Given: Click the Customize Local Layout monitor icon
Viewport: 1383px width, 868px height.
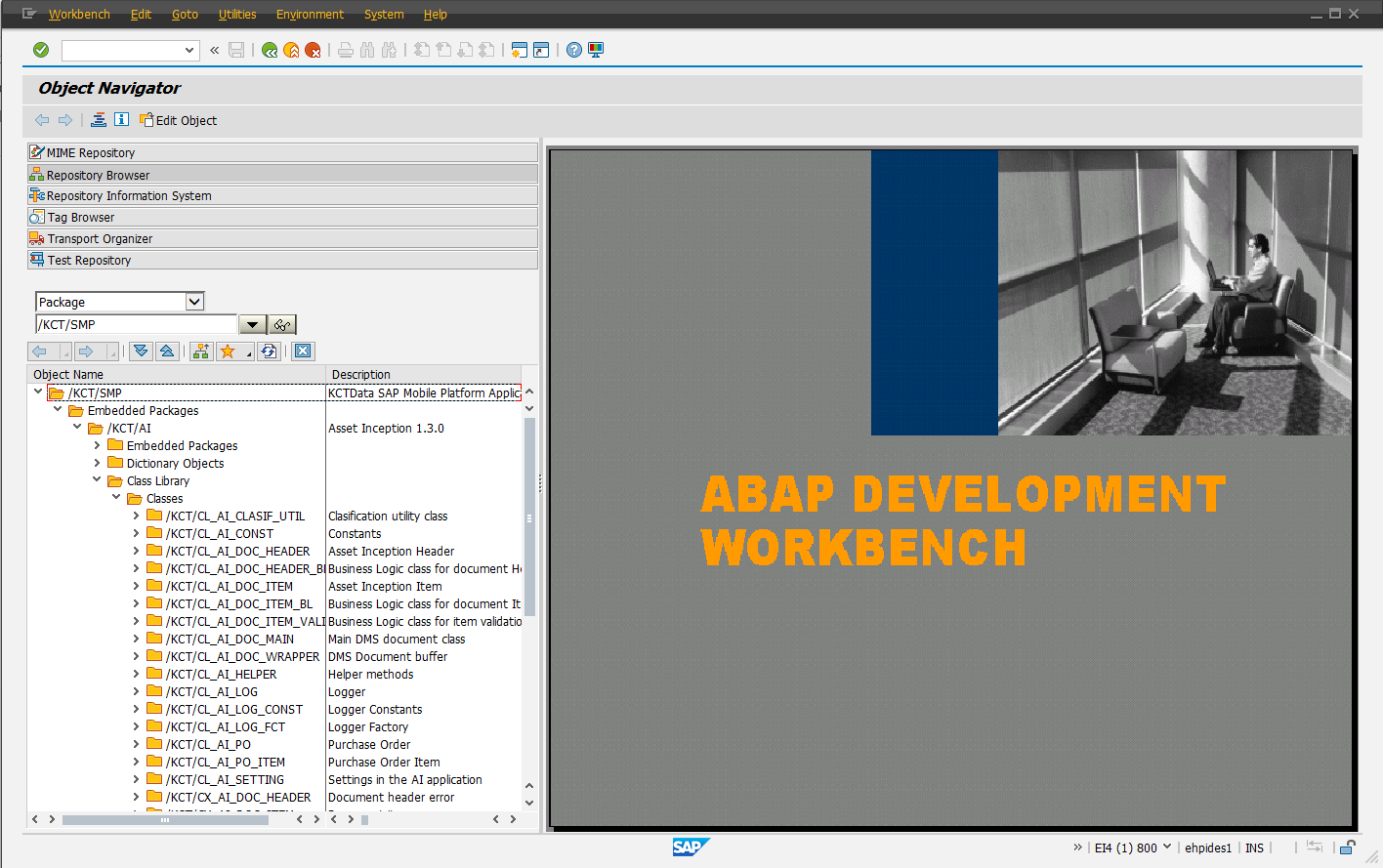Looking at the screenshot, I should [596, 50].
